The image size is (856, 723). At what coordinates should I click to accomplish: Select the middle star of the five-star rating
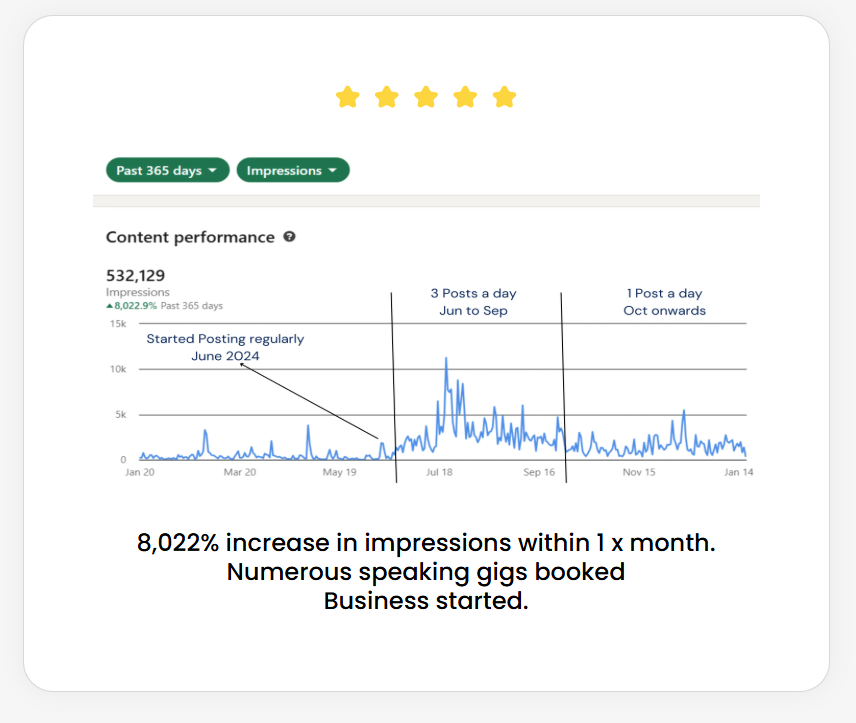coord(426,97)
